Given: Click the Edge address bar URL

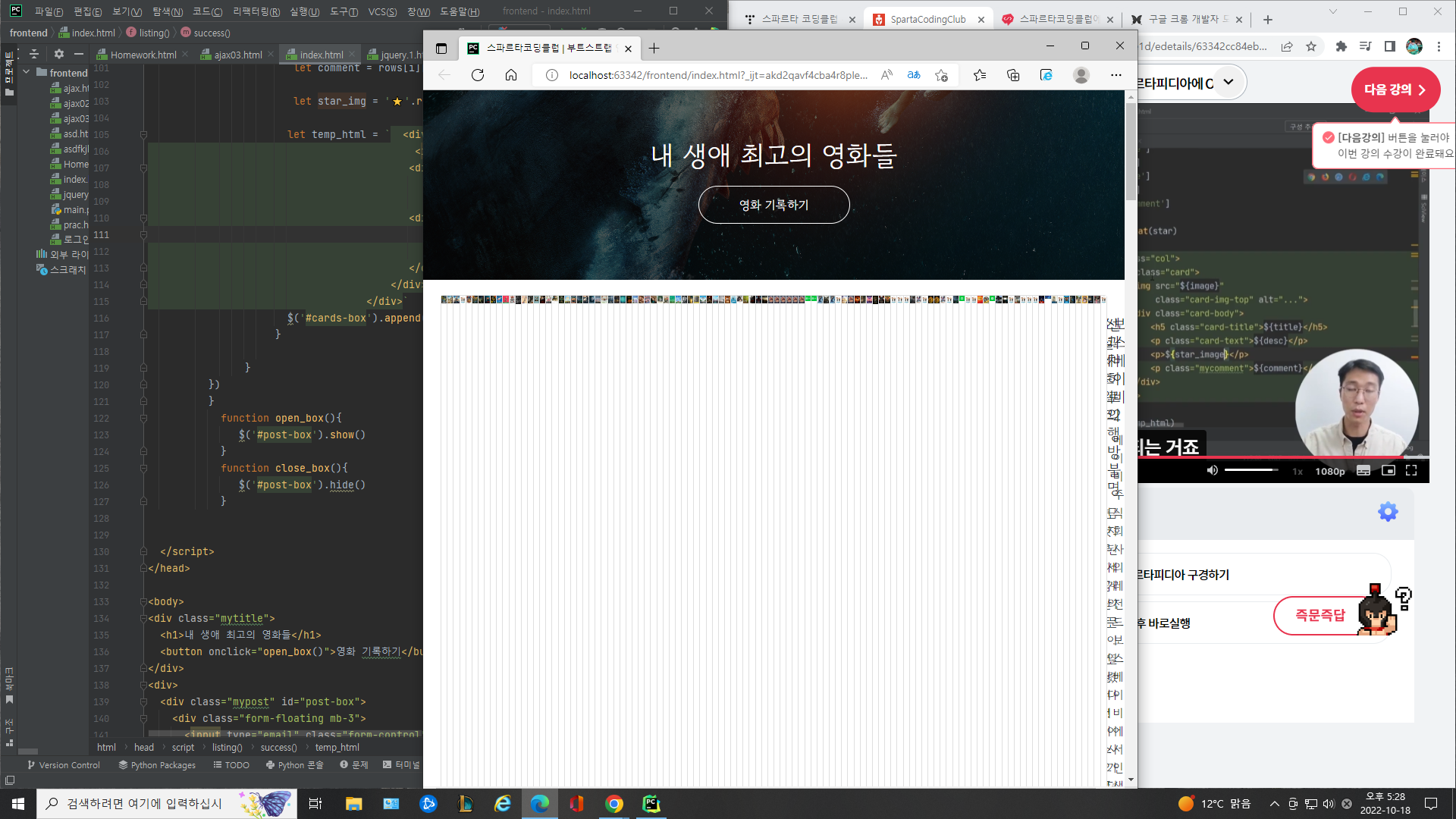Looking at the screenshot, I should pos(718,75).
